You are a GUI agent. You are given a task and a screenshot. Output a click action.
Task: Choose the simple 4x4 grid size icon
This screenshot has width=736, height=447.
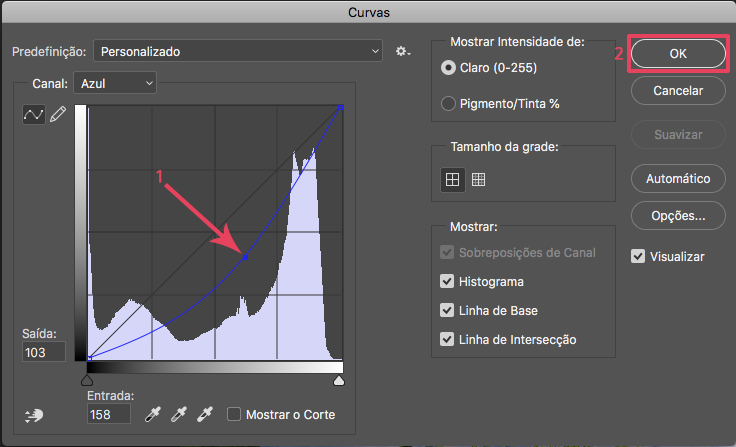coord(452,179)
